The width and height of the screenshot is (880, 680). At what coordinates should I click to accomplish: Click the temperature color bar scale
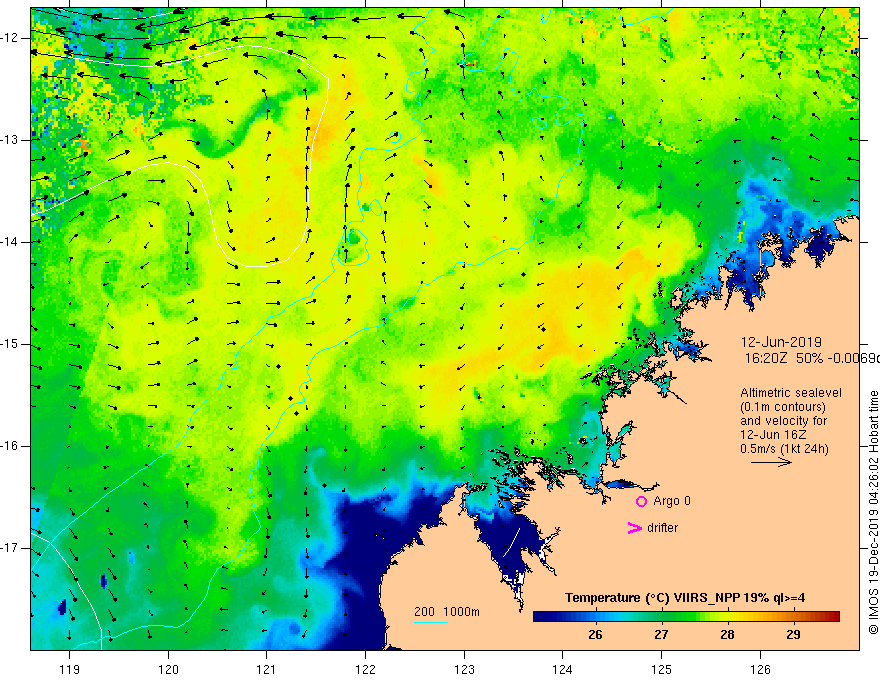pos(686,617)
